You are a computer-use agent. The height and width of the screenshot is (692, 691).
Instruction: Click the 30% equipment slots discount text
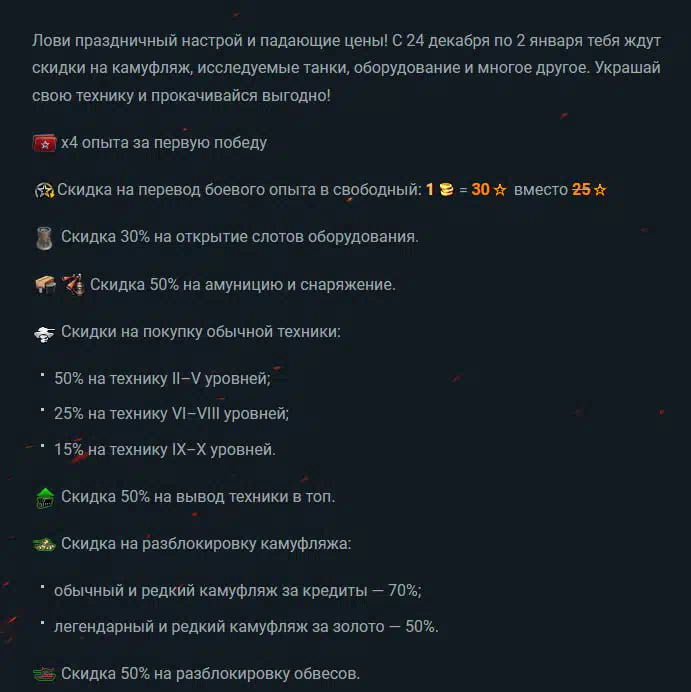(240, 237)
